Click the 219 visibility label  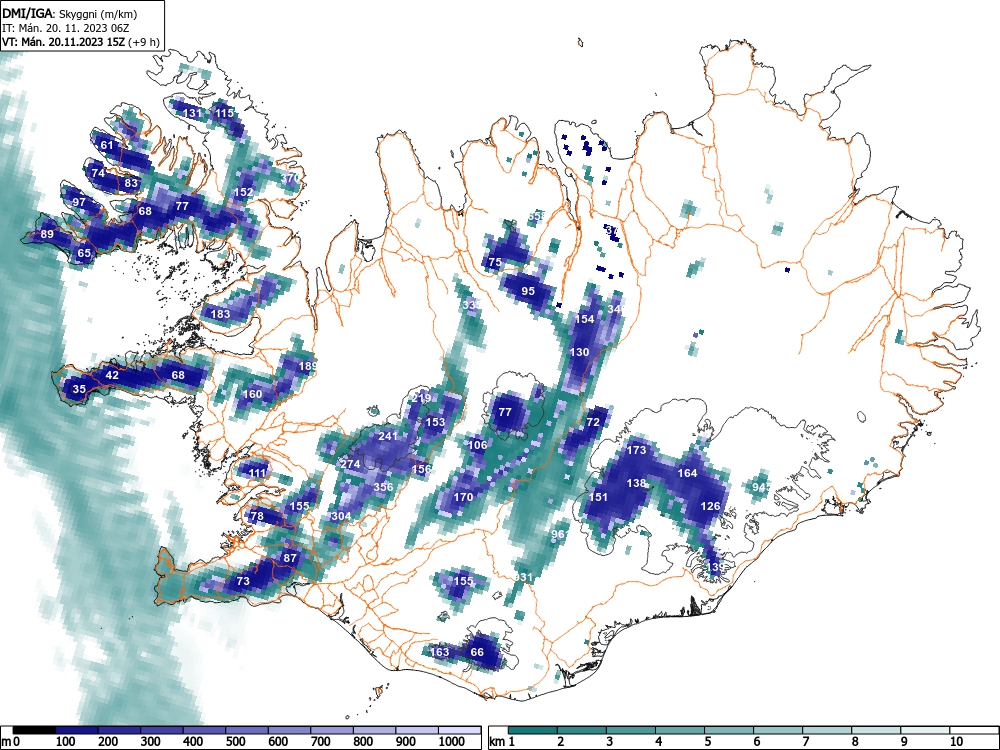[421, 398]
